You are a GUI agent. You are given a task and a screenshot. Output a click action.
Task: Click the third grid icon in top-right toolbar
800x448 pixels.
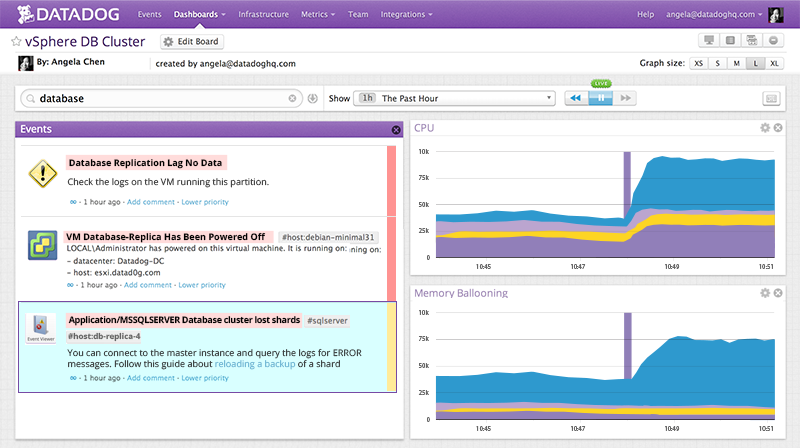pos(752,40)
